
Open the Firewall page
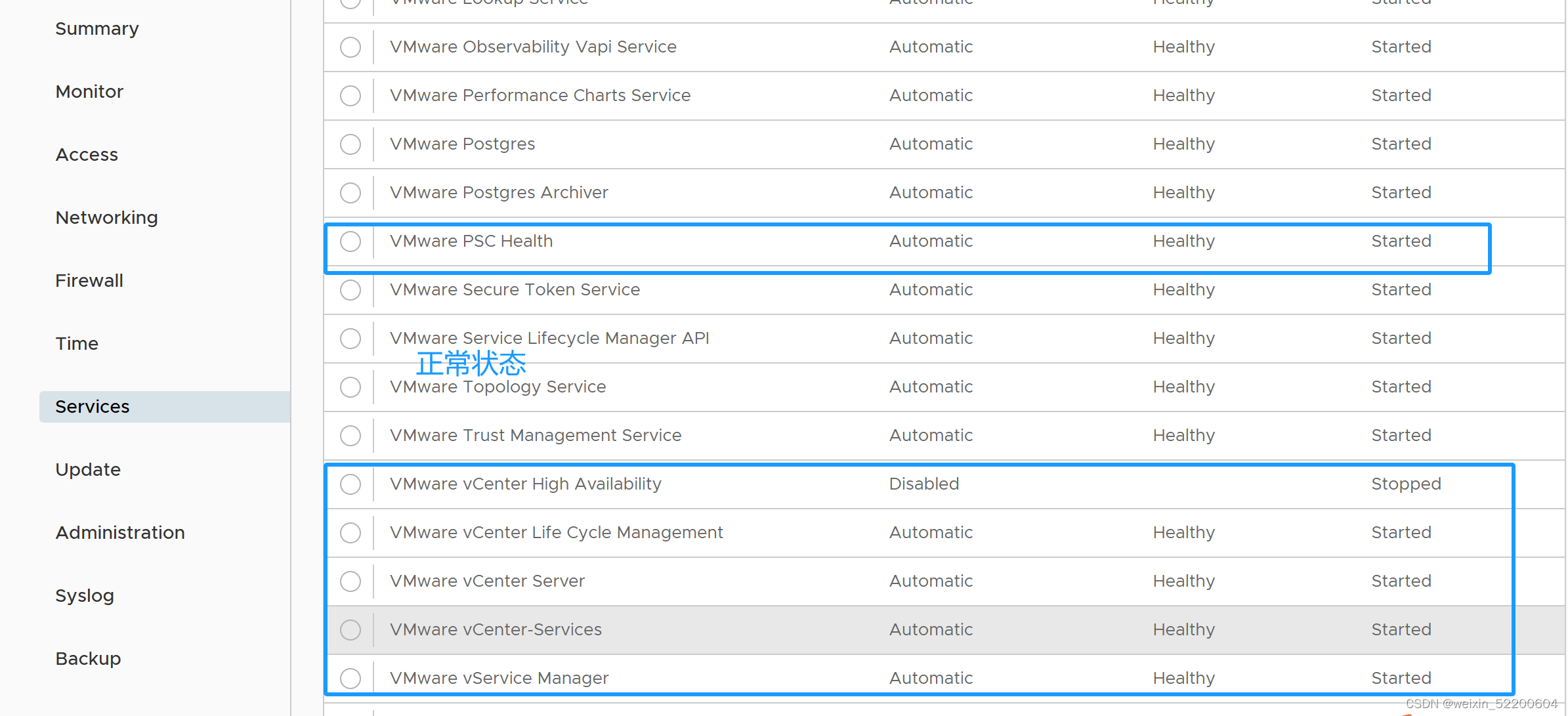pyautogui.click(x=89, y=281)
